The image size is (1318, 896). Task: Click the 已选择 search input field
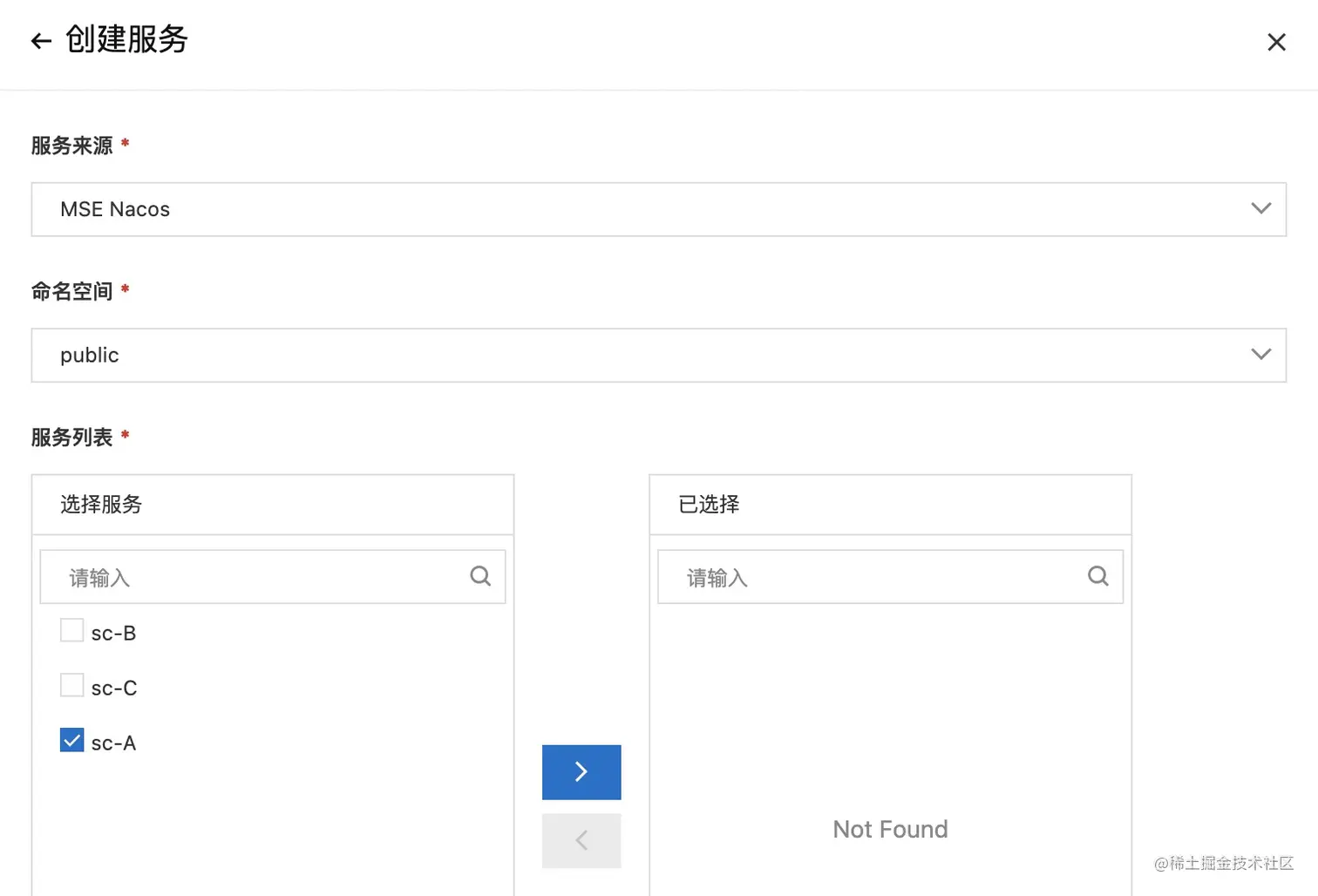point(872,577)
